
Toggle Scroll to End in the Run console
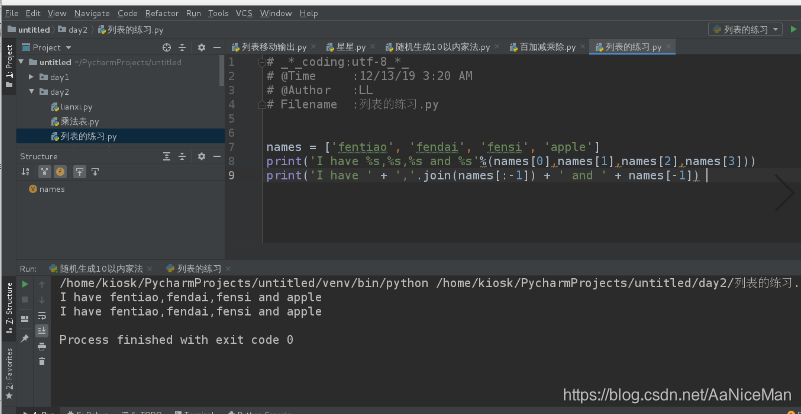coord(42,330)
